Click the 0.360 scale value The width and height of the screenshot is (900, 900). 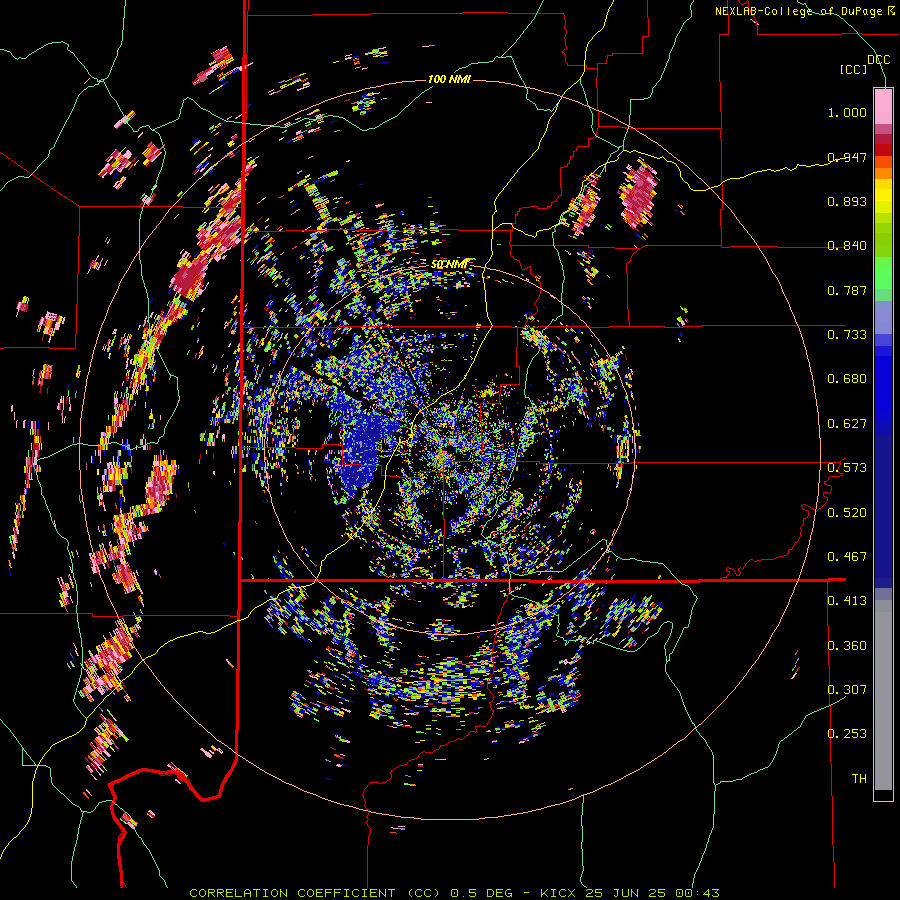click(847, 646)
